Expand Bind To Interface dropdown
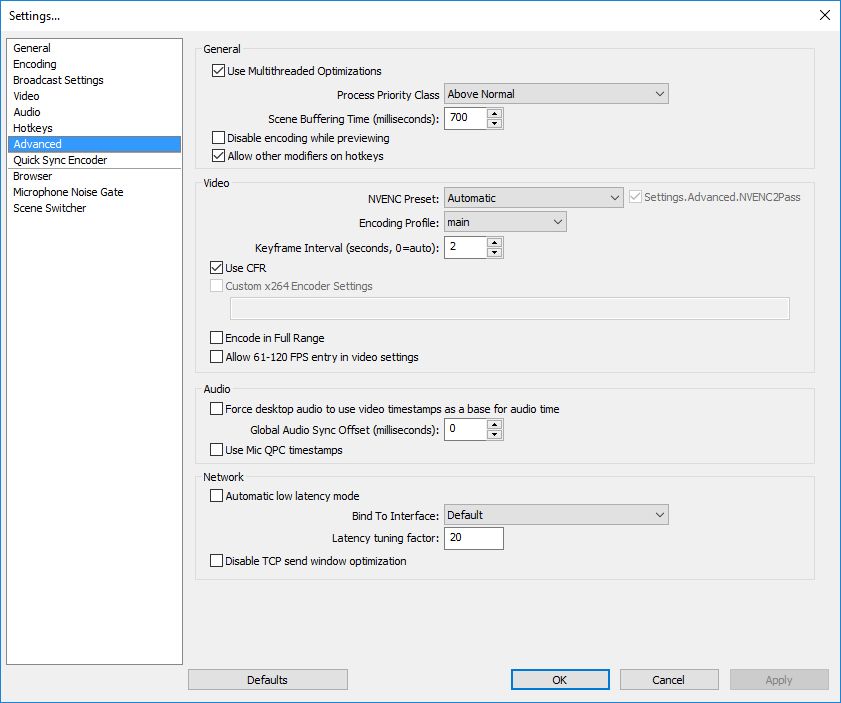The image size is (841, 703). tap(556, 515)
